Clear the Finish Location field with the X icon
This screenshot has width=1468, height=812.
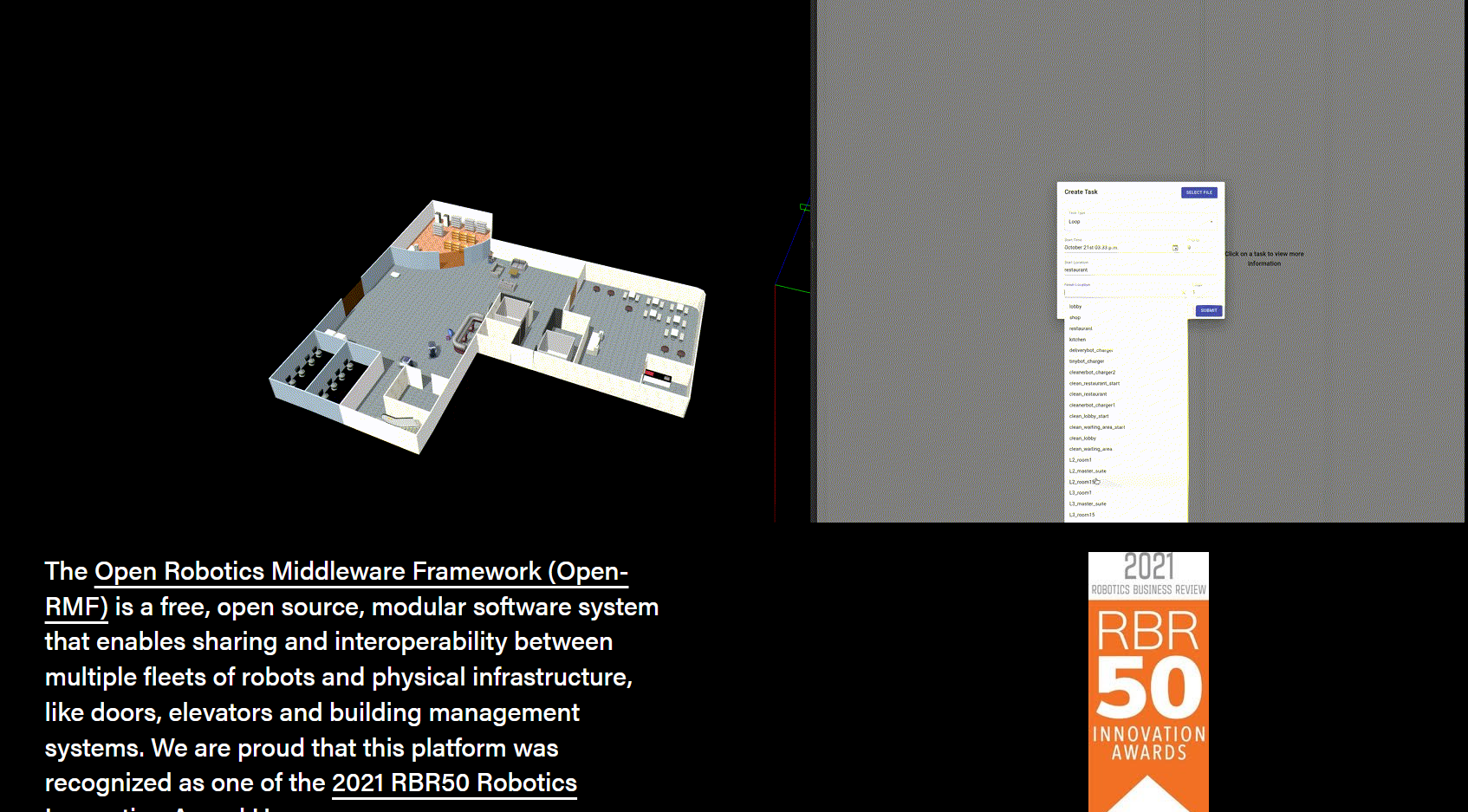coord(1185,293)
